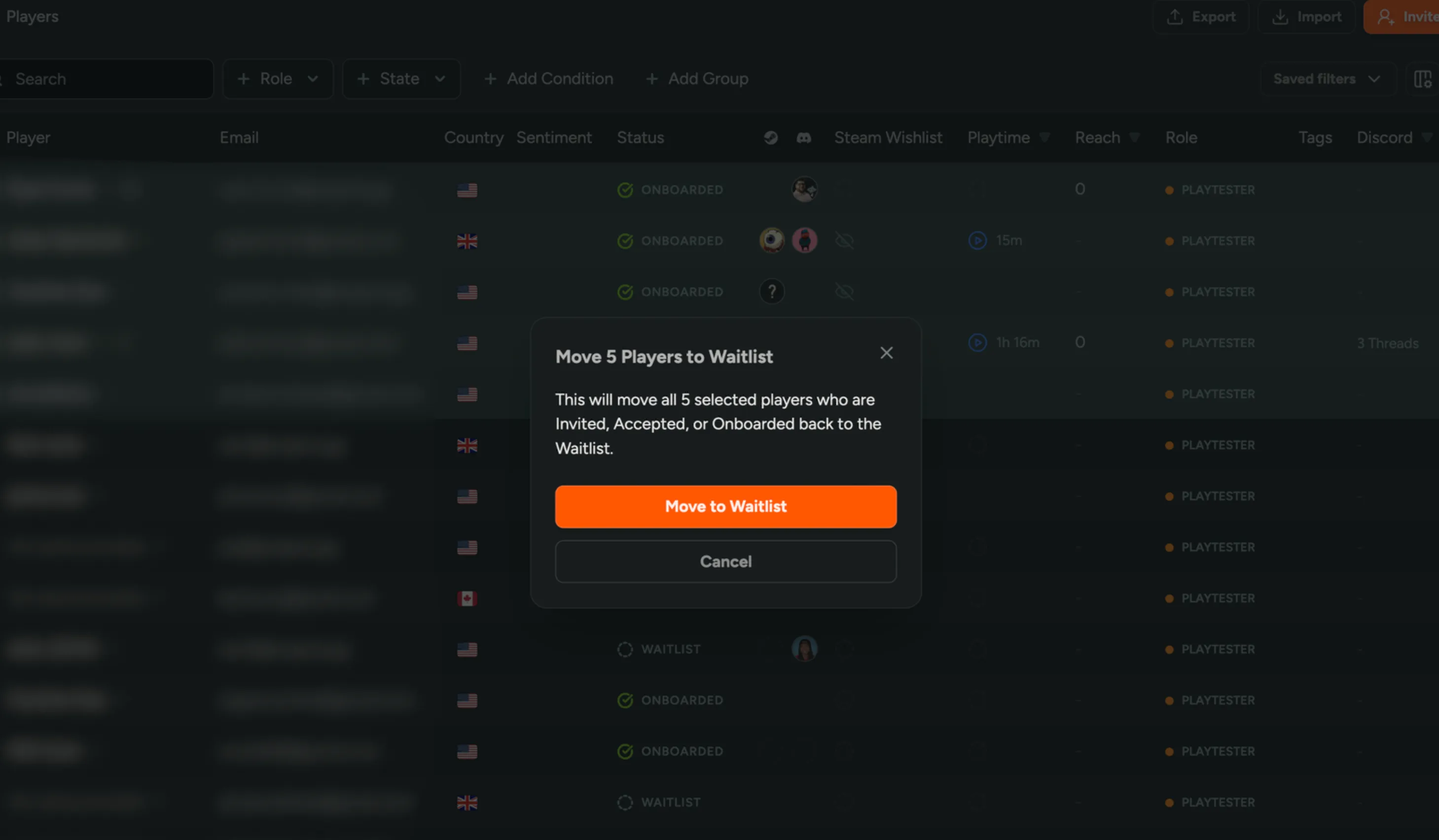Screen dimensions: 1439x840
Task: Toggle the eye-slash icon in the waitlist row
Action: 845,649
